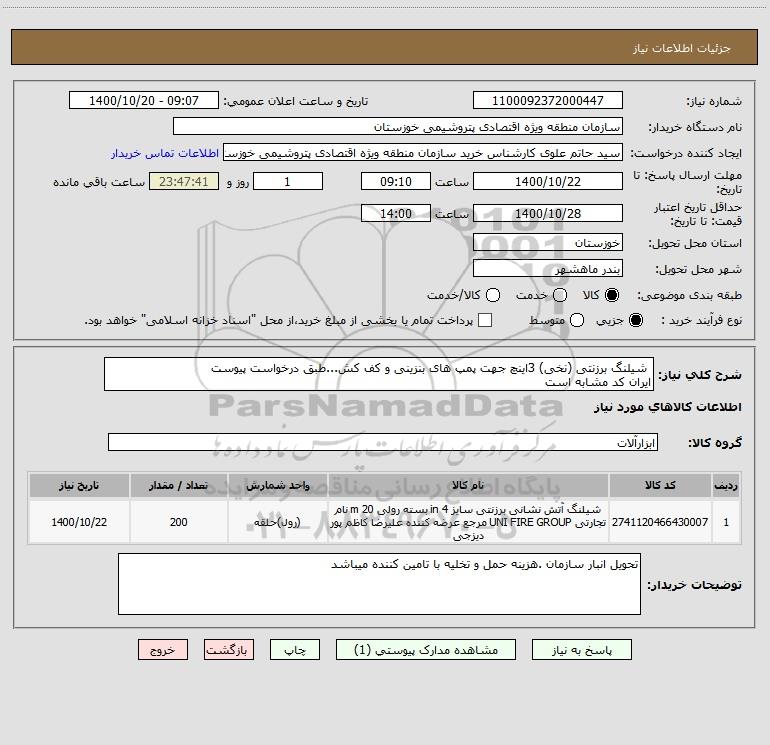Click the شرح کلی نیاز description box
770x745 pixels.
(379, 374)
